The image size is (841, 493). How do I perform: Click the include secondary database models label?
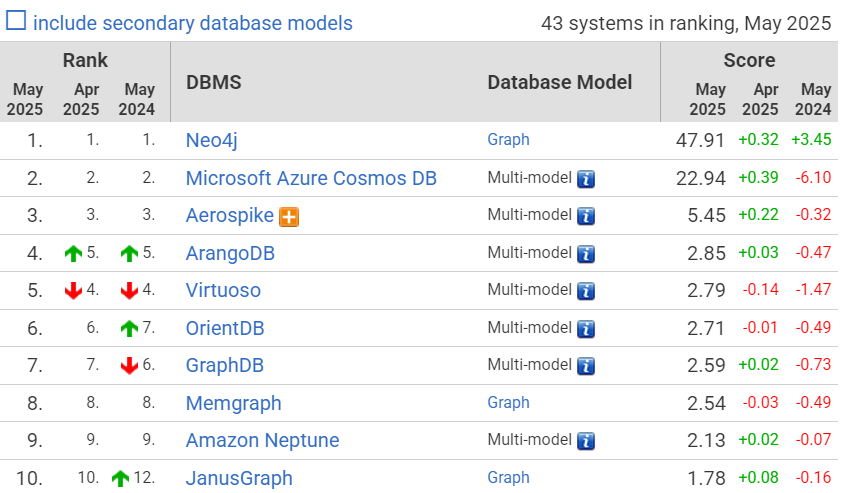point(193,23)
